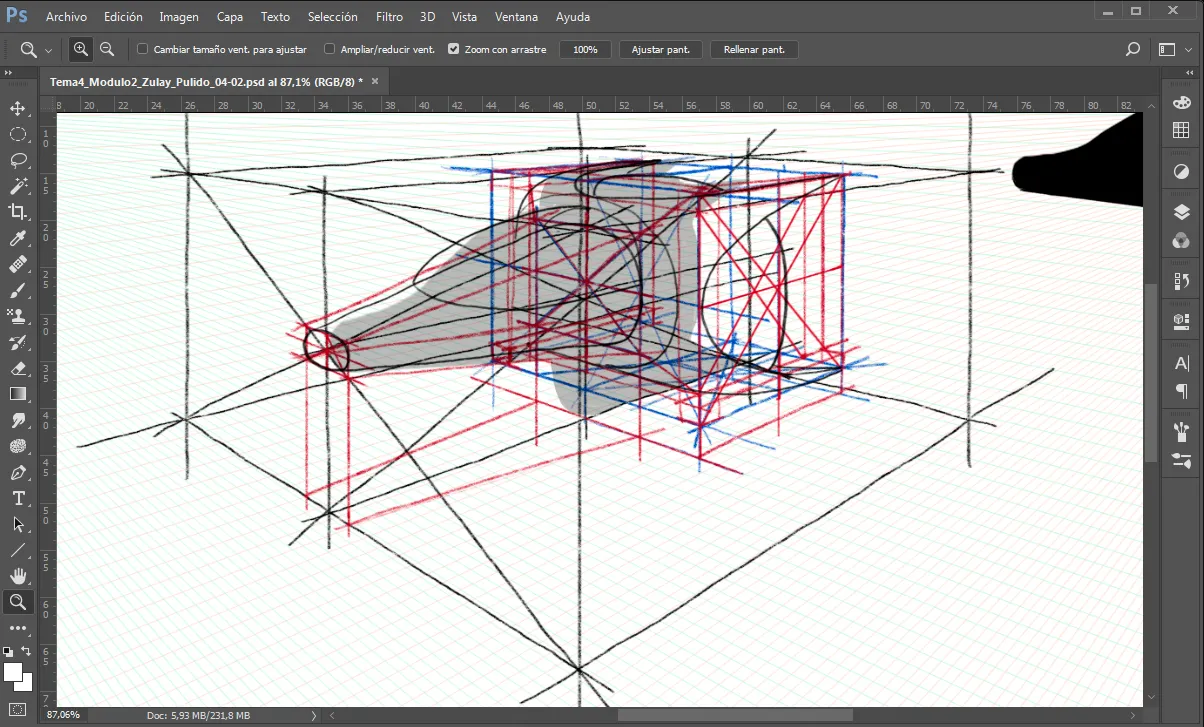Open the Archivo menu
Viewport: 1204px width, 727px height.
click(66, 17)
